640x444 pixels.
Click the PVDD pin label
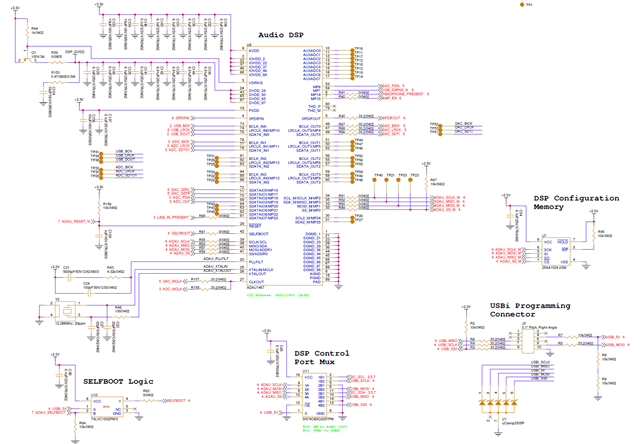[x=254, y=110]
